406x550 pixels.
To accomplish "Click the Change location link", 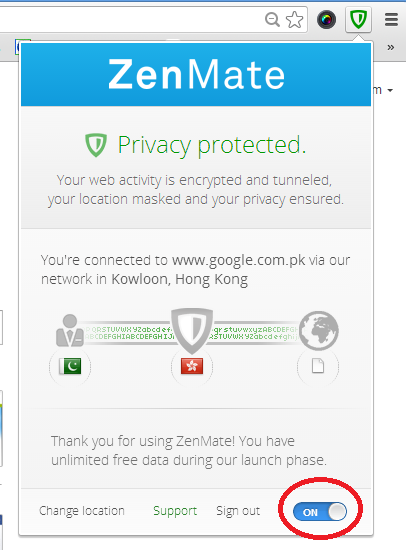I will (x=82, y=511).
